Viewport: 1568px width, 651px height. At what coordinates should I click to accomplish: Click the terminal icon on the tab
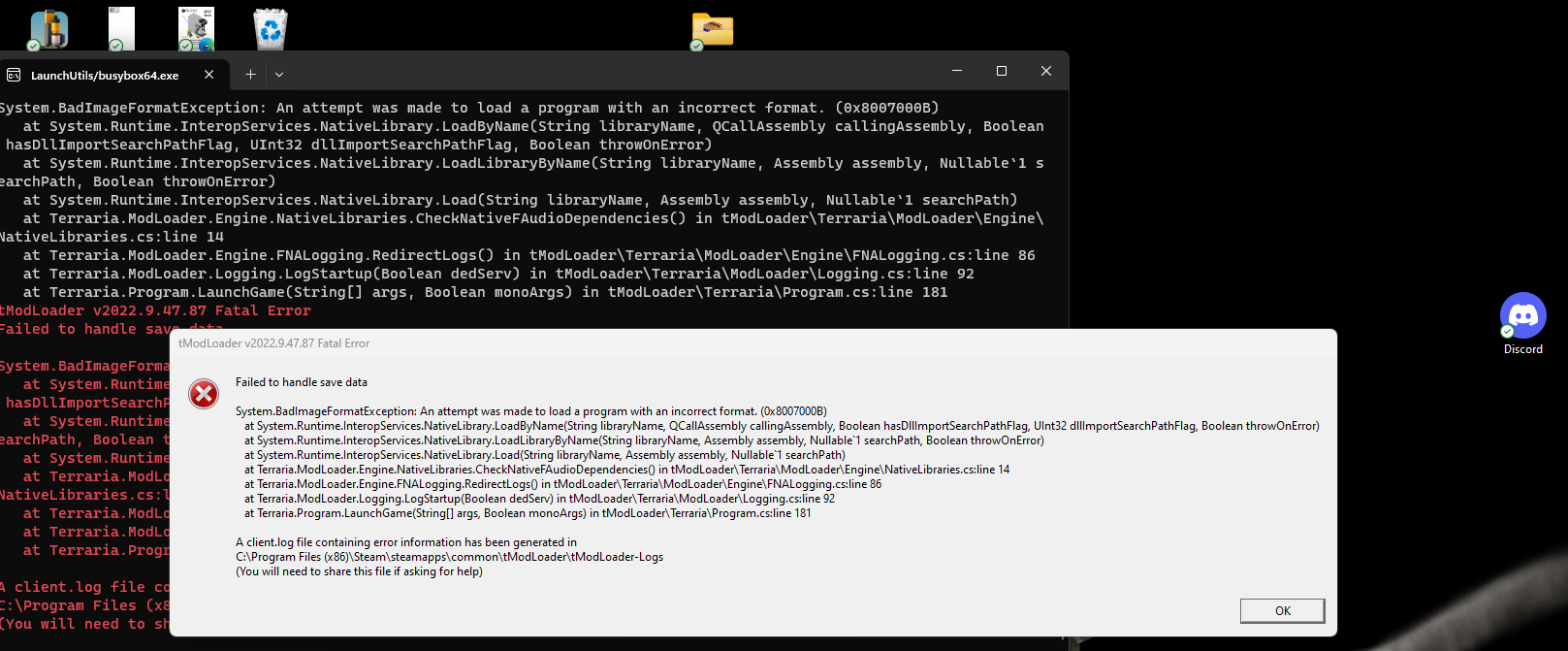[14, 75]
